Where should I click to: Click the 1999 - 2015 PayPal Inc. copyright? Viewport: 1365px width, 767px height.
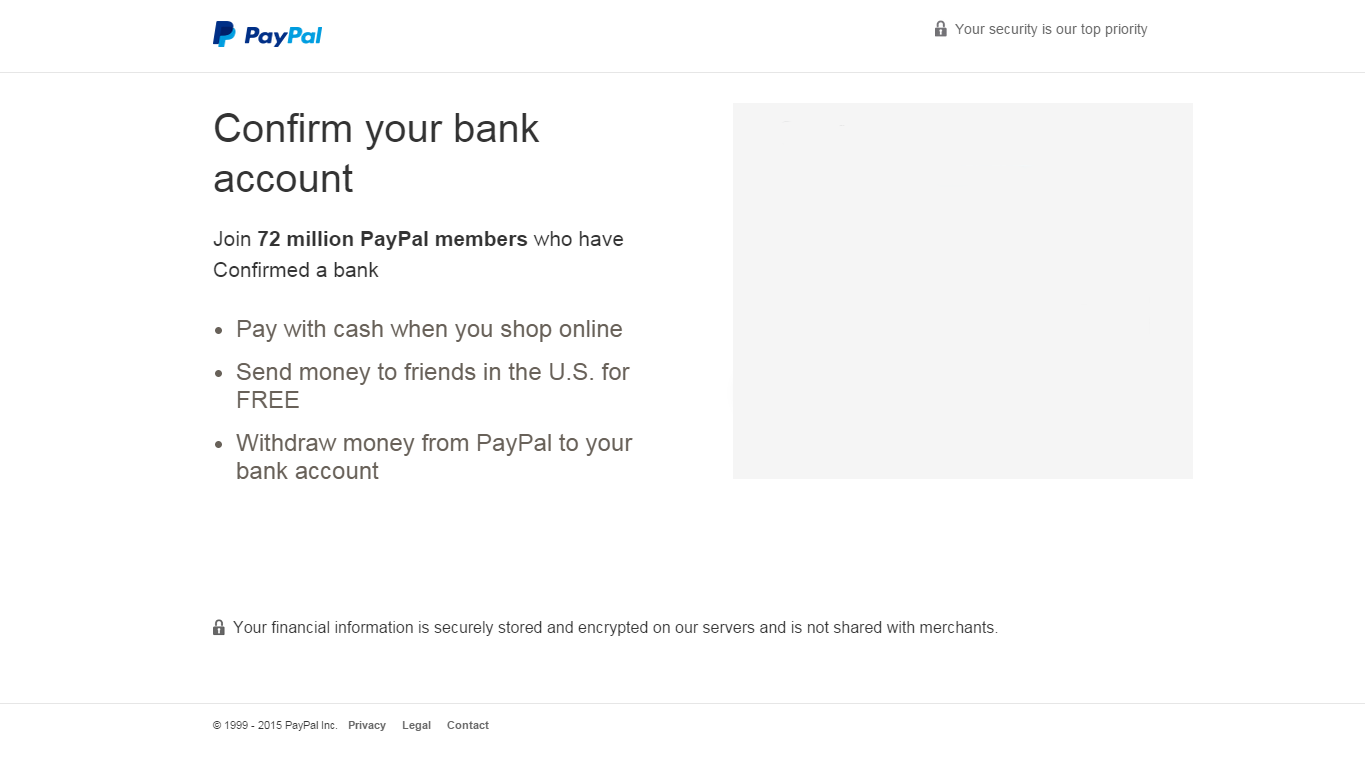[x=275, y=725]
